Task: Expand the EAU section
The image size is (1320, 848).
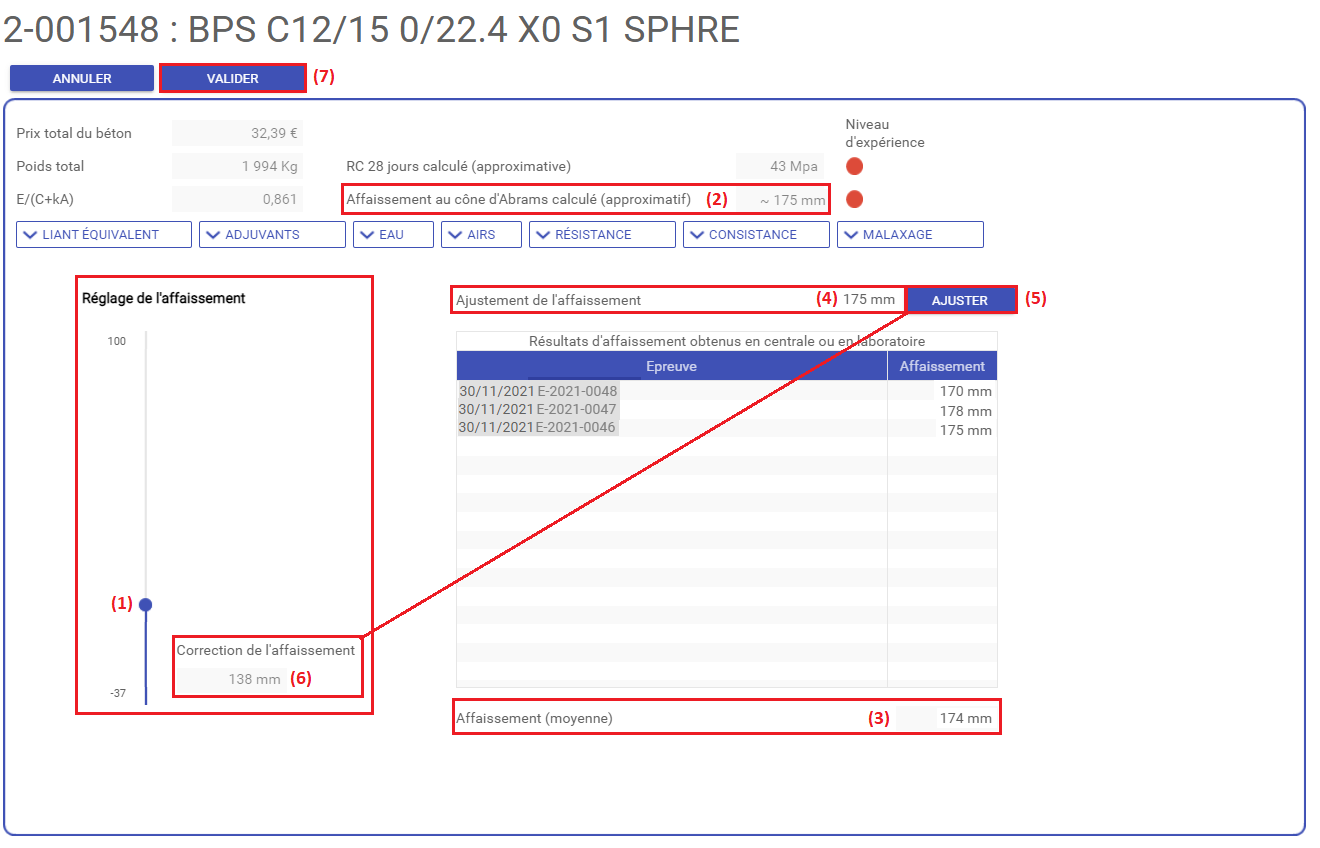Action: pyautogui.click(x=393, y=234)
